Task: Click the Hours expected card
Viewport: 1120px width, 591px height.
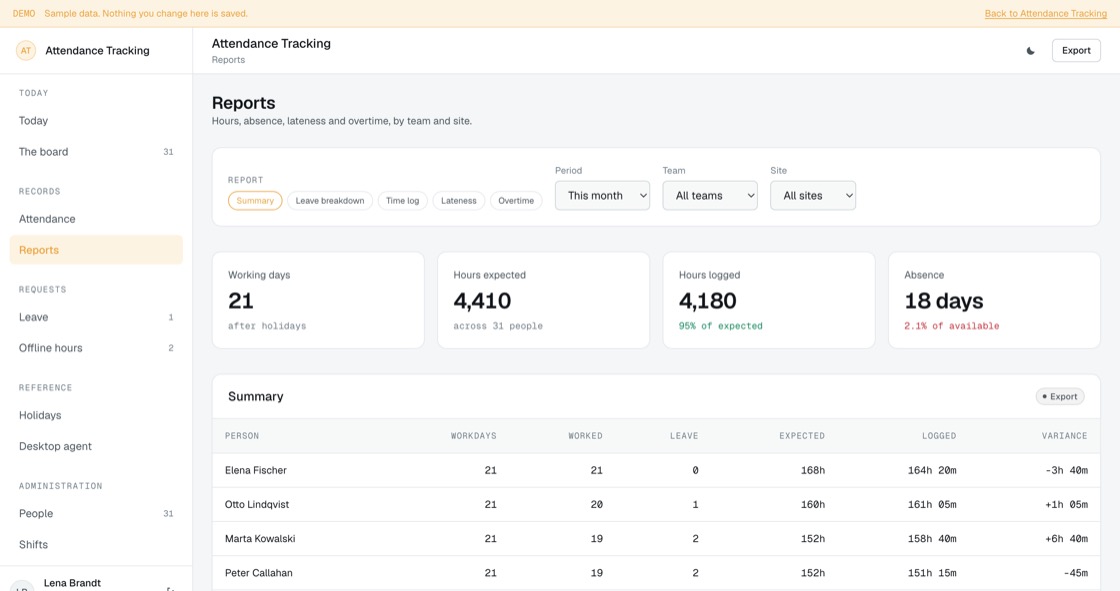Action: click(x=544, y=300)
